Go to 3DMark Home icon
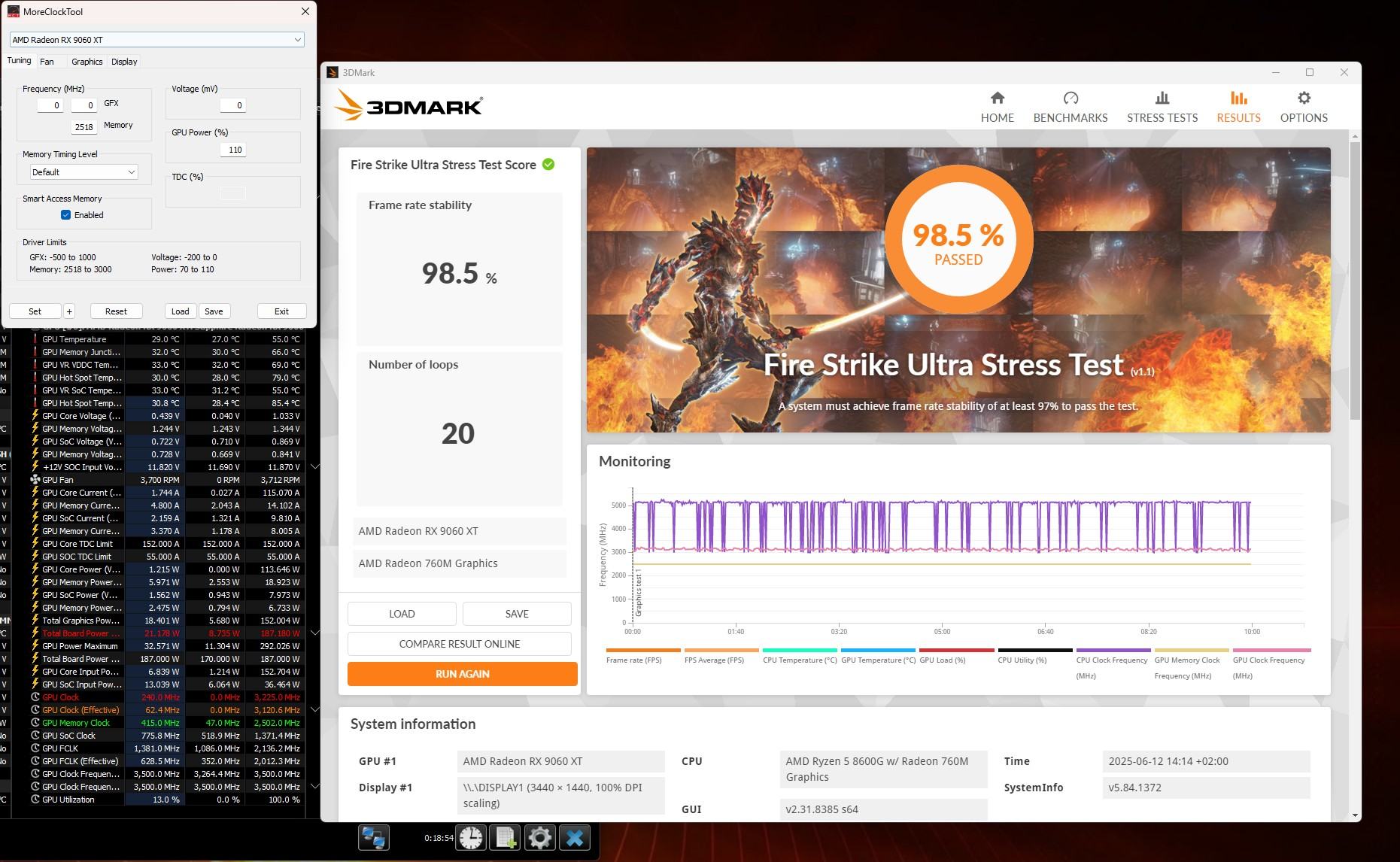 click(x=997, y=98)
